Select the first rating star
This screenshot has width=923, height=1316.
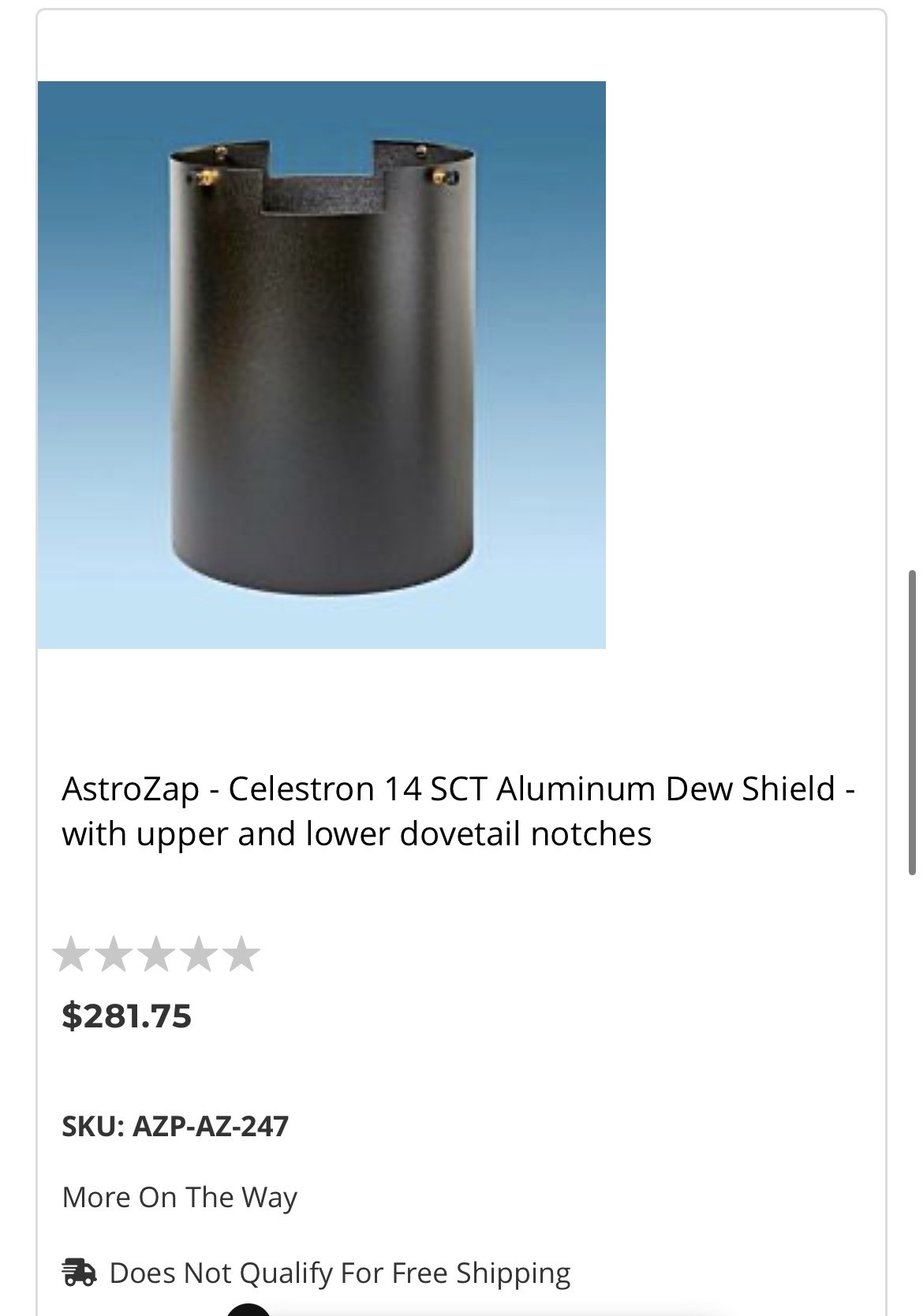point(73,954)
